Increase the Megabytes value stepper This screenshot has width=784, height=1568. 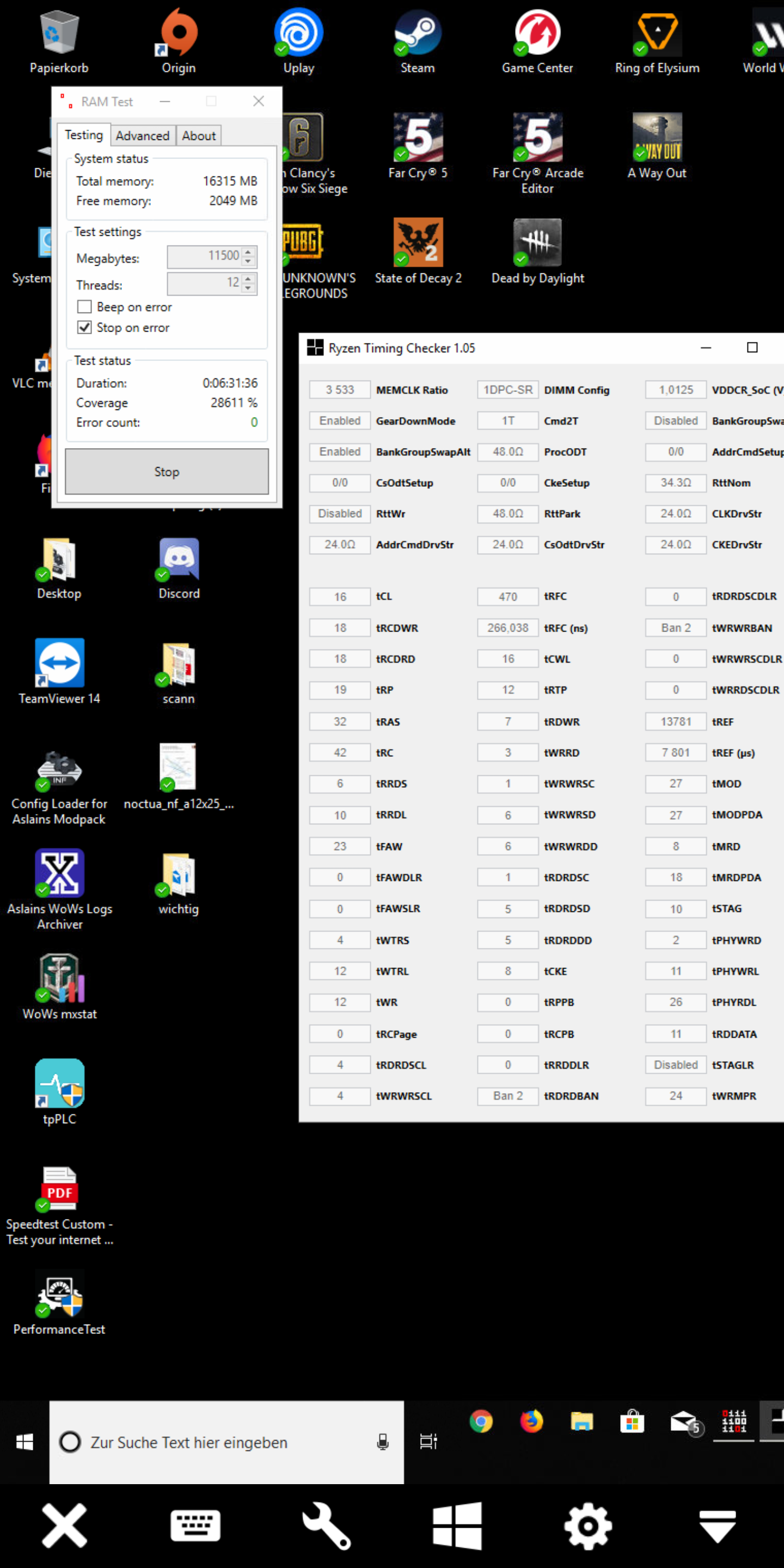248,252
